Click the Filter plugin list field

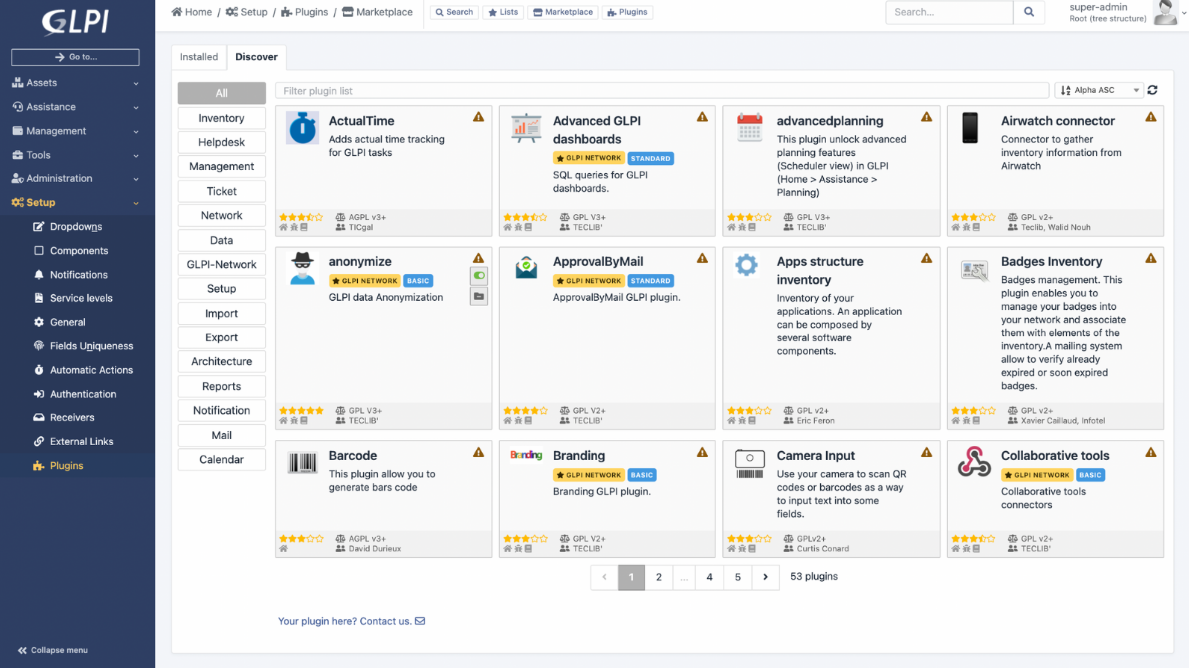coord(662,91)
